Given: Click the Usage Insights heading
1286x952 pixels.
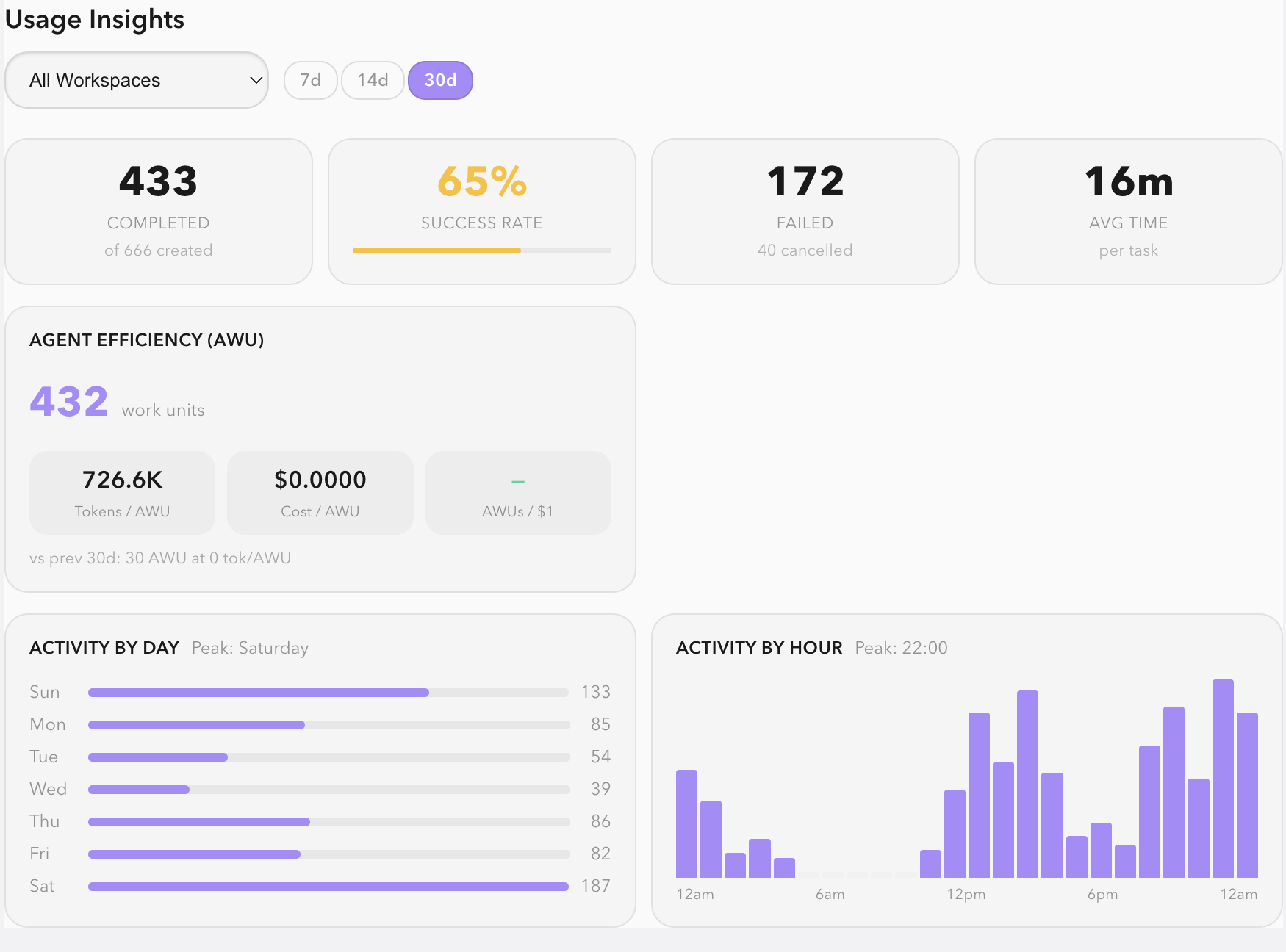Looking at the screenshot, I should pyautogui.click(x=94, y=20).
